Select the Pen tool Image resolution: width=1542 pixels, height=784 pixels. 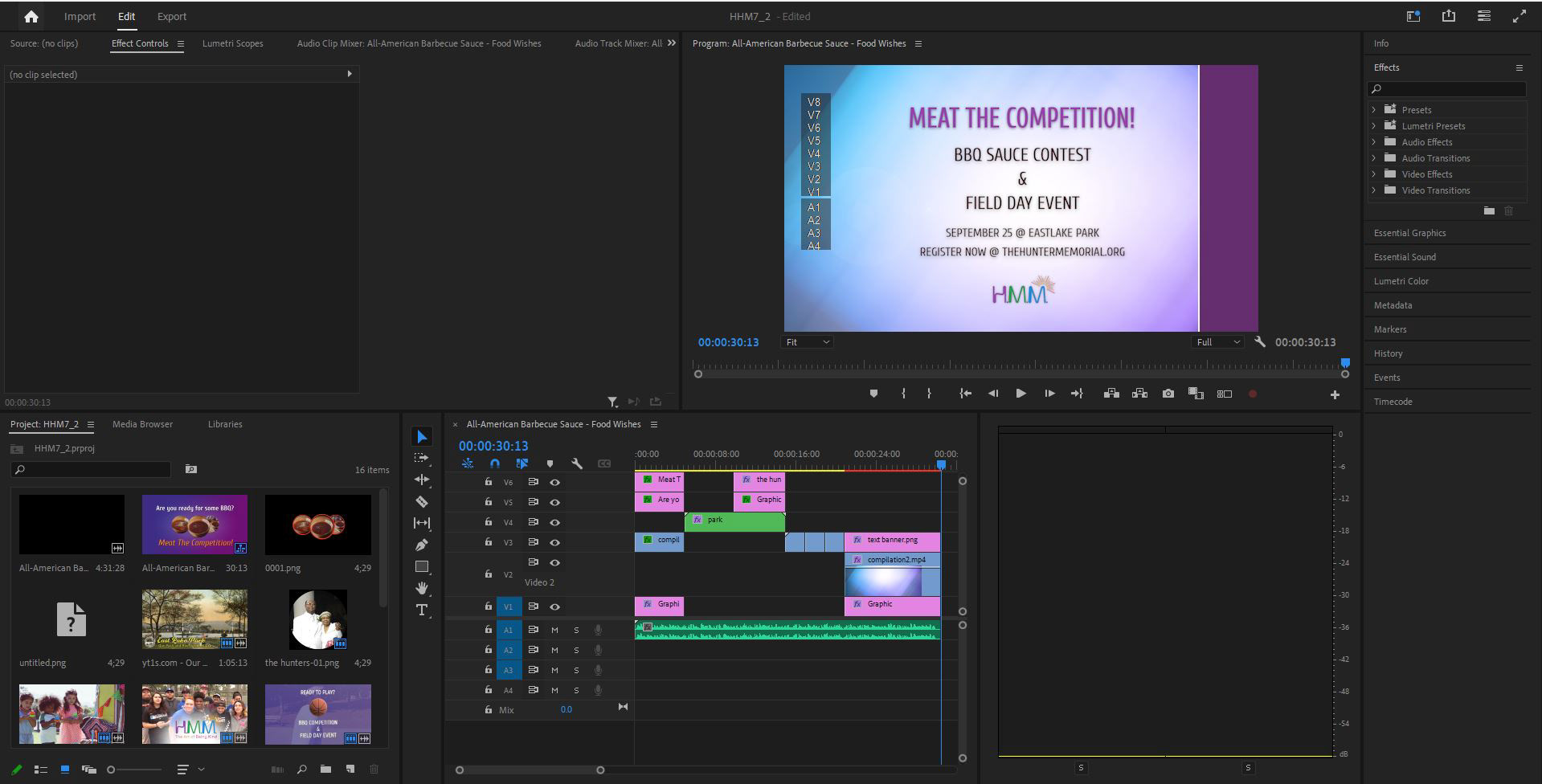(422, 545)
